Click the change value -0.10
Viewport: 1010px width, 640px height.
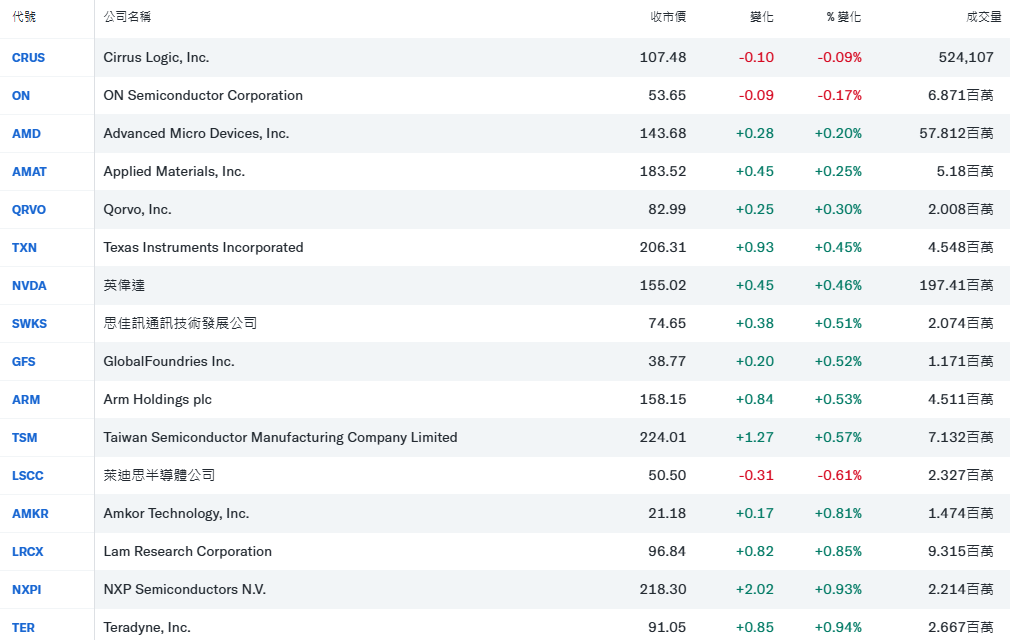coord(756,57)
